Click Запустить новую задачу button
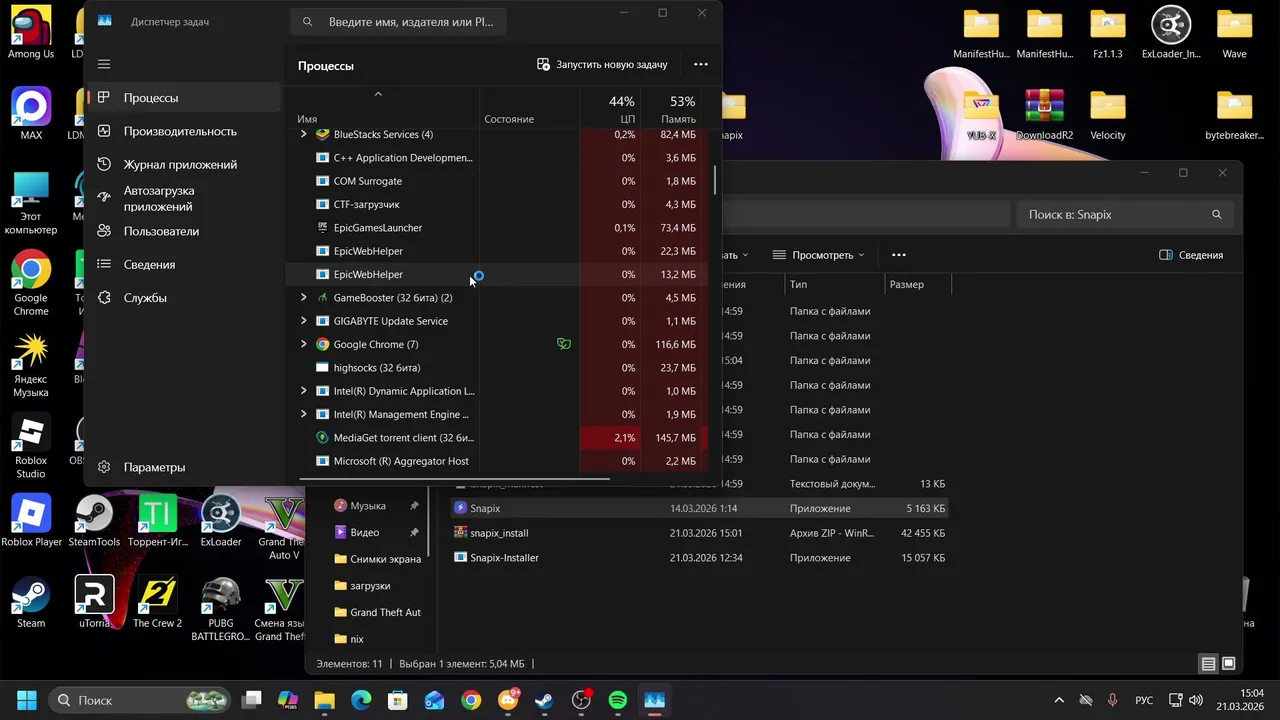Image resolution: width=1280 pixels, height=720 pixels. click(x=602, y=64)
